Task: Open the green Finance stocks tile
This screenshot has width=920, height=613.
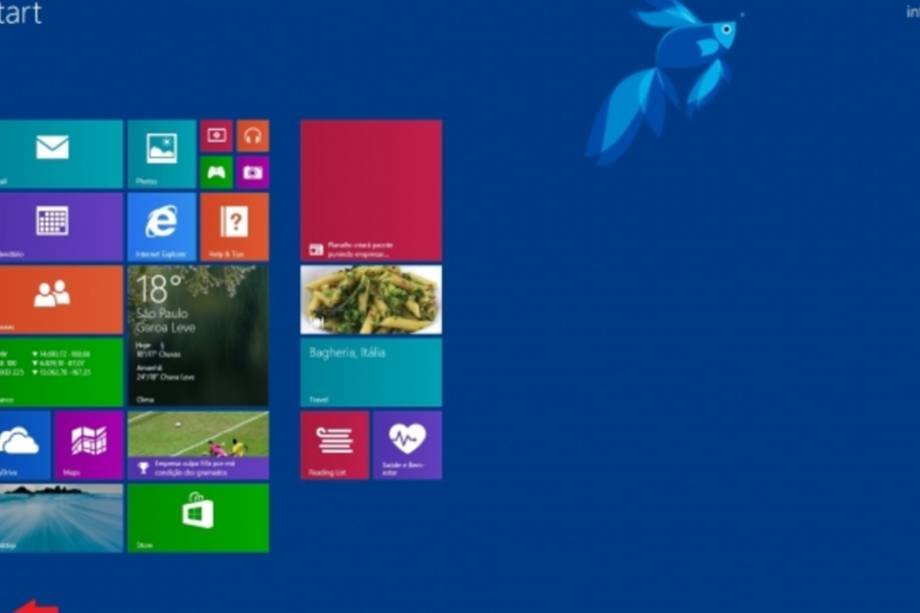Action: pos(61,372)
